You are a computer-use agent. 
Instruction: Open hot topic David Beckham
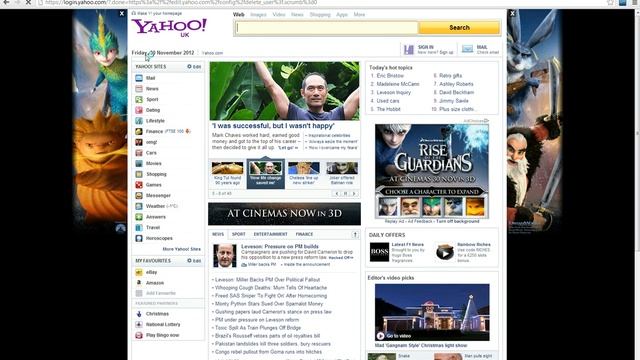pos(456,93)
